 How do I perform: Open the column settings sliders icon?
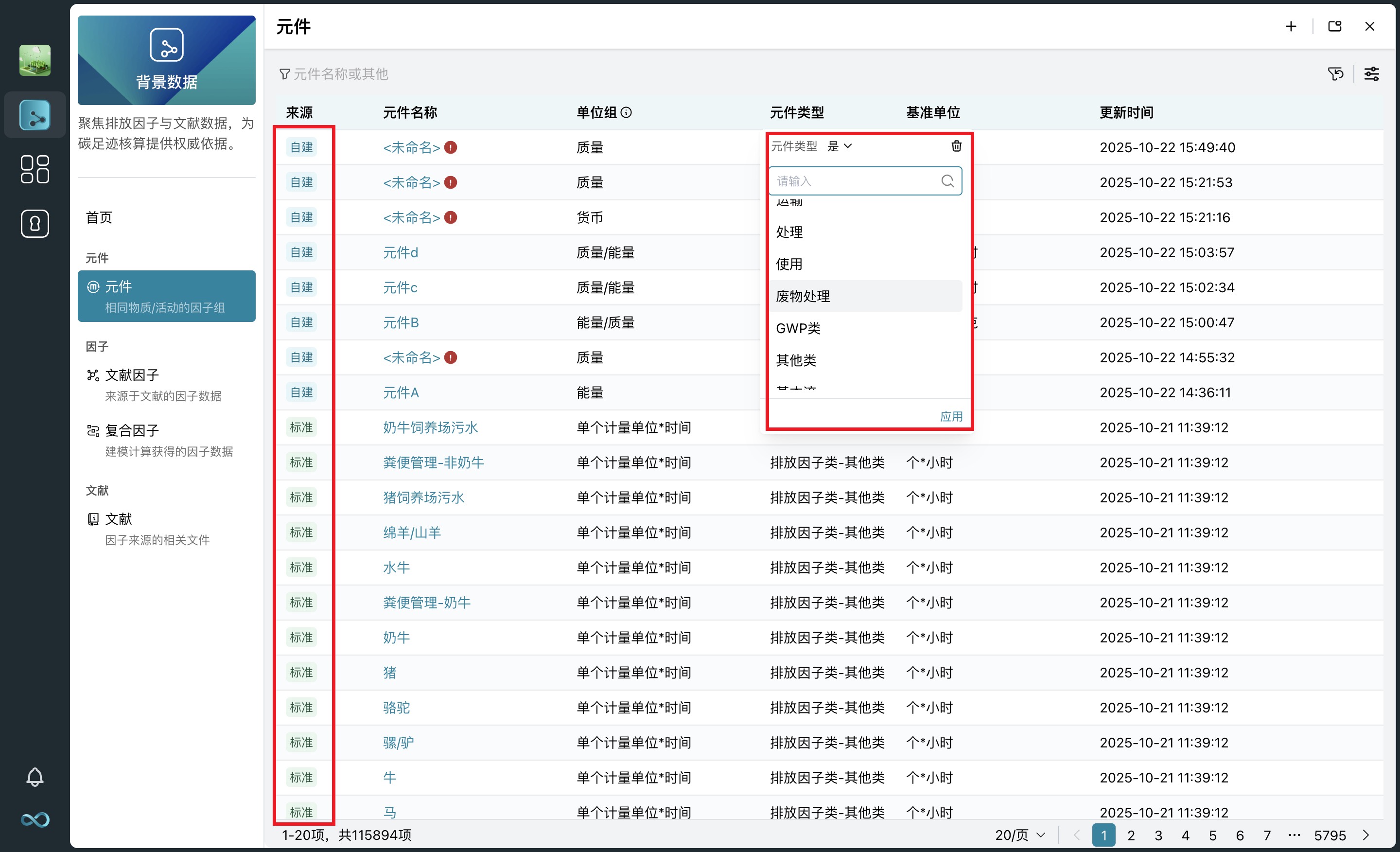click(1372, 74)
